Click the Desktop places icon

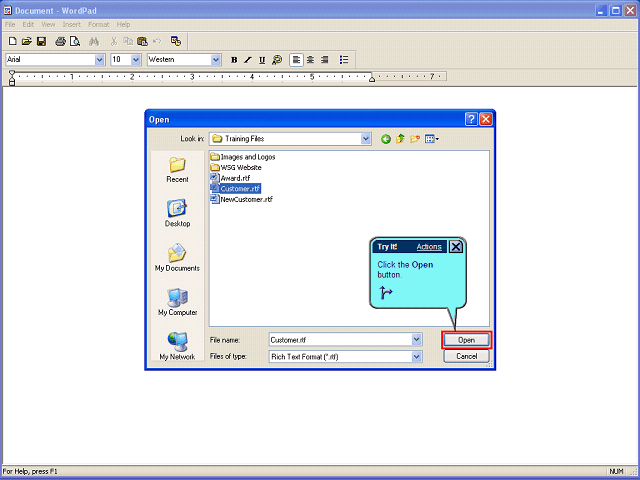(x=178, y=213)
